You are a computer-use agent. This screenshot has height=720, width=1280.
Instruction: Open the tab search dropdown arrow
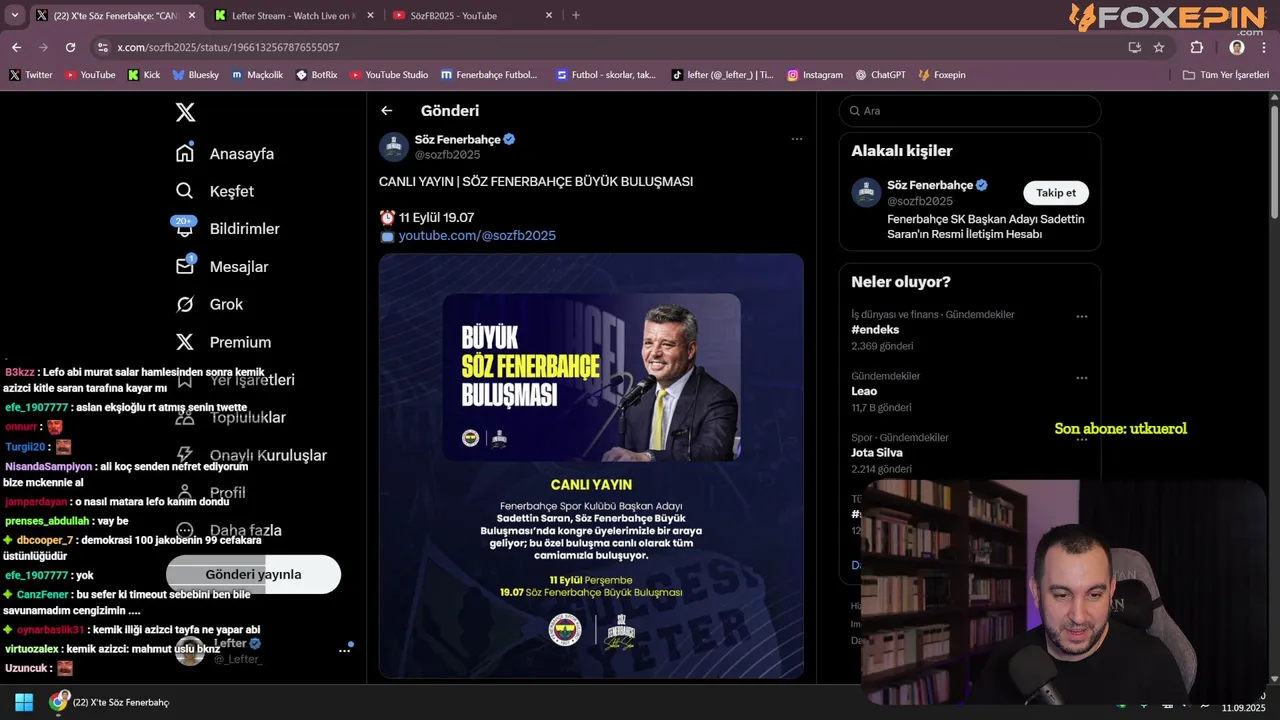coord(14,15)
